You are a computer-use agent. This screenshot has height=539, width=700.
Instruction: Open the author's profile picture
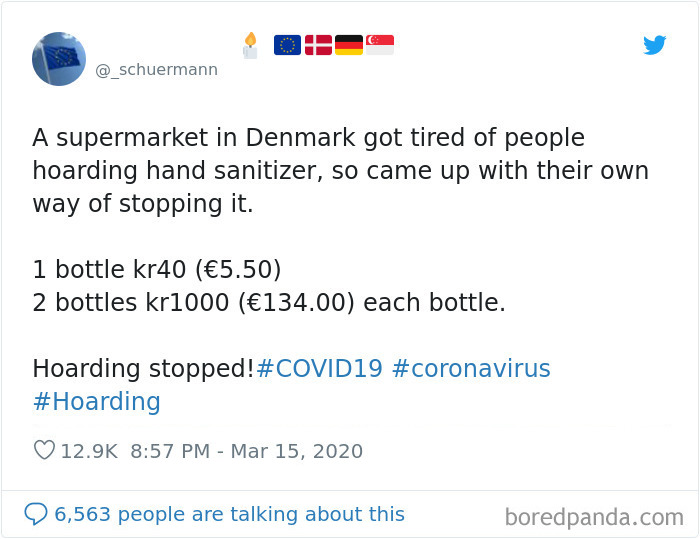59,58
